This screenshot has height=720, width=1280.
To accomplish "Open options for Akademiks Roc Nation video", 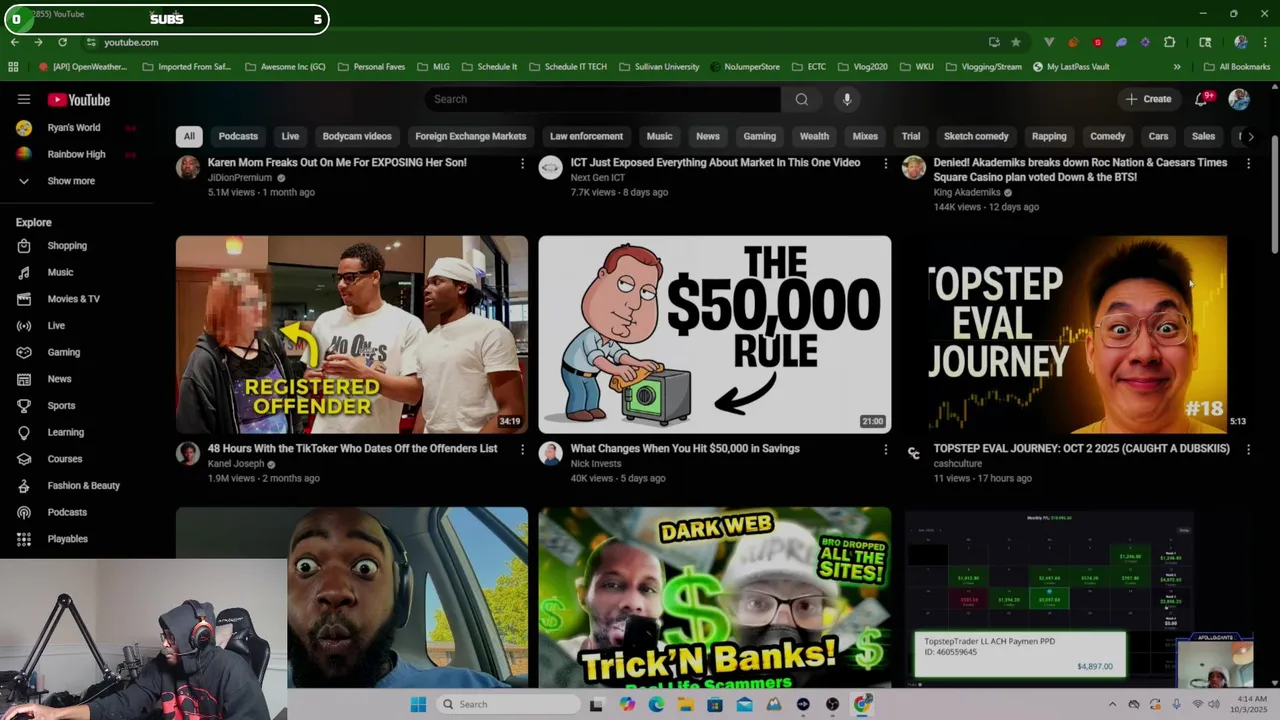I will pyautogui.click(x=1248, y=163).
